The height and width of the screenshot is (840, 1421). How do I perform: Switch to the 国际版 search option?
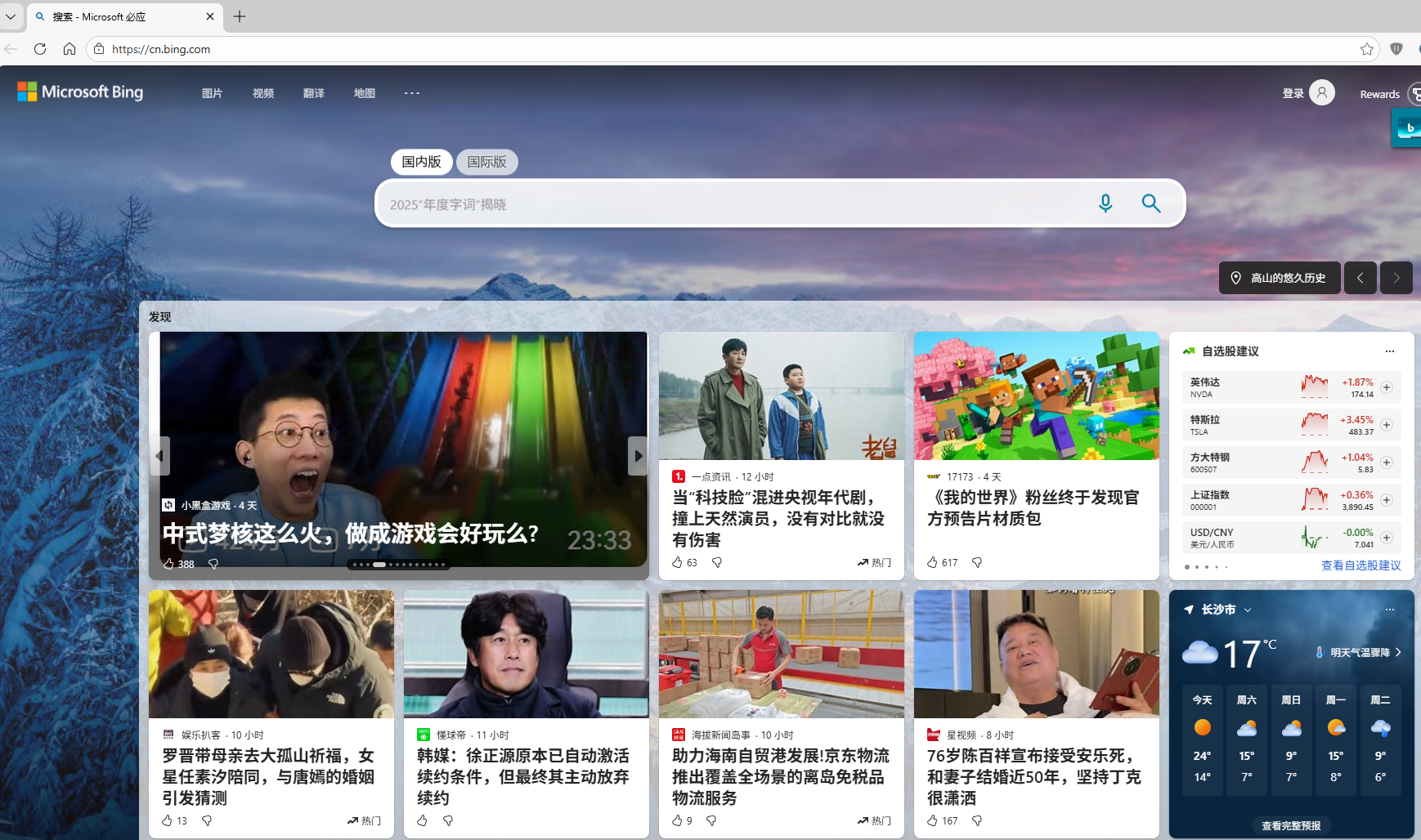pyautogui.click(x=486, y=162)
